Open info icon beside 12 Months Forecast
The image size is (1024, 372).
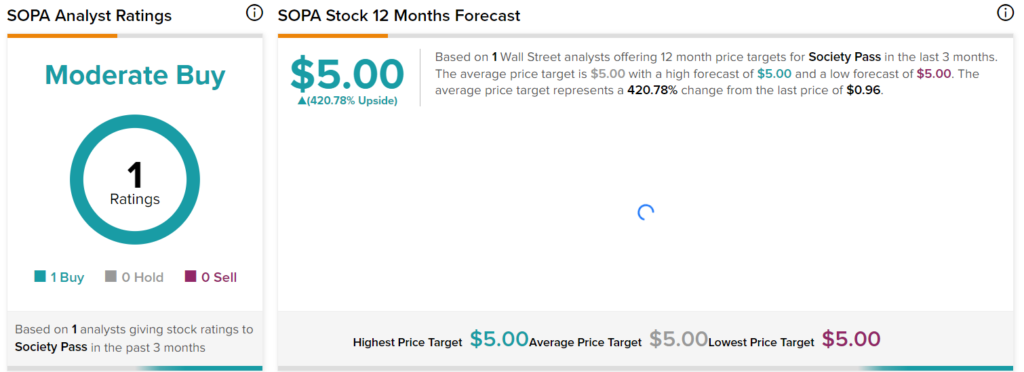1004,13
